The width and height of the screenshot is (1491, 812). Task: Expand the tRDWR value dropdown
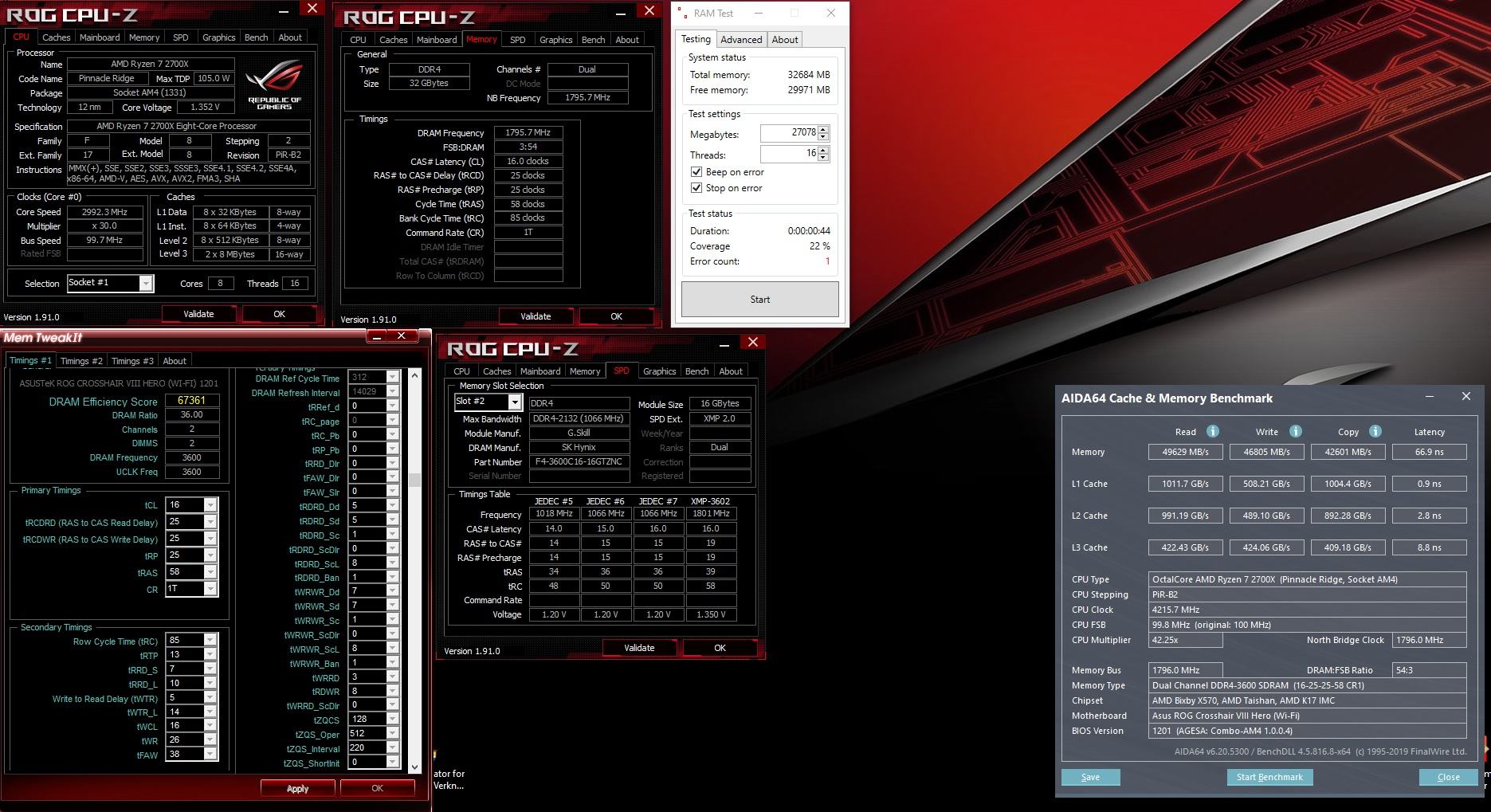point(393,691)
